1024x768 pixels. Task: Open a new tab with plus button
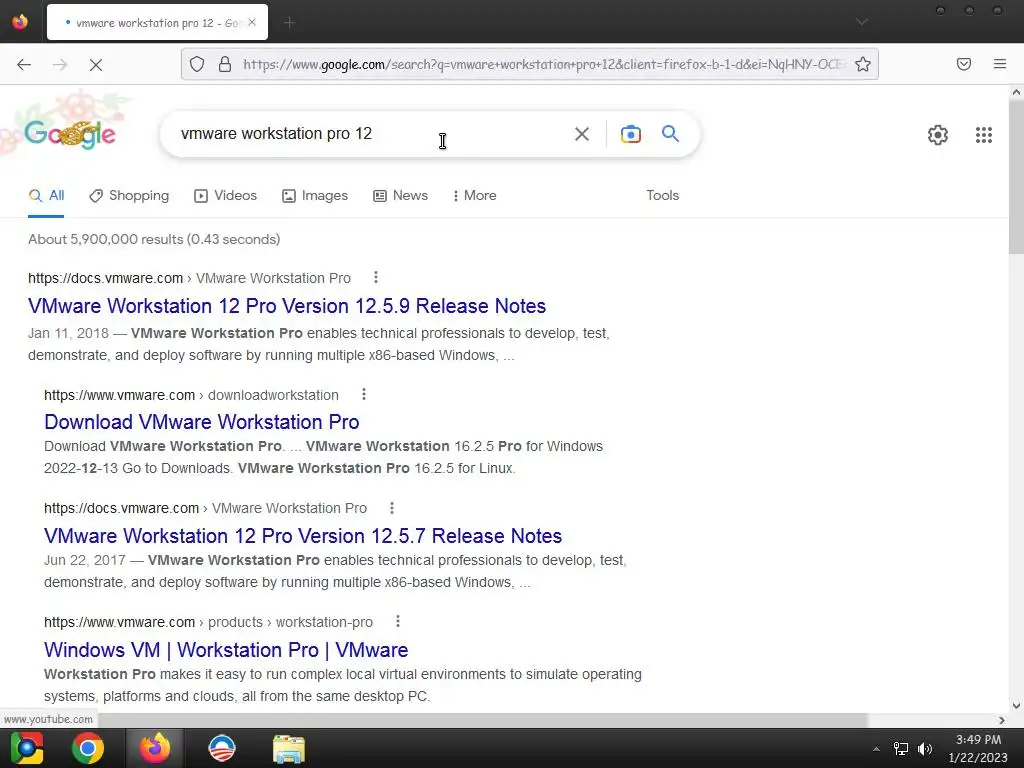pyautogui.click(x=290, y=23)
